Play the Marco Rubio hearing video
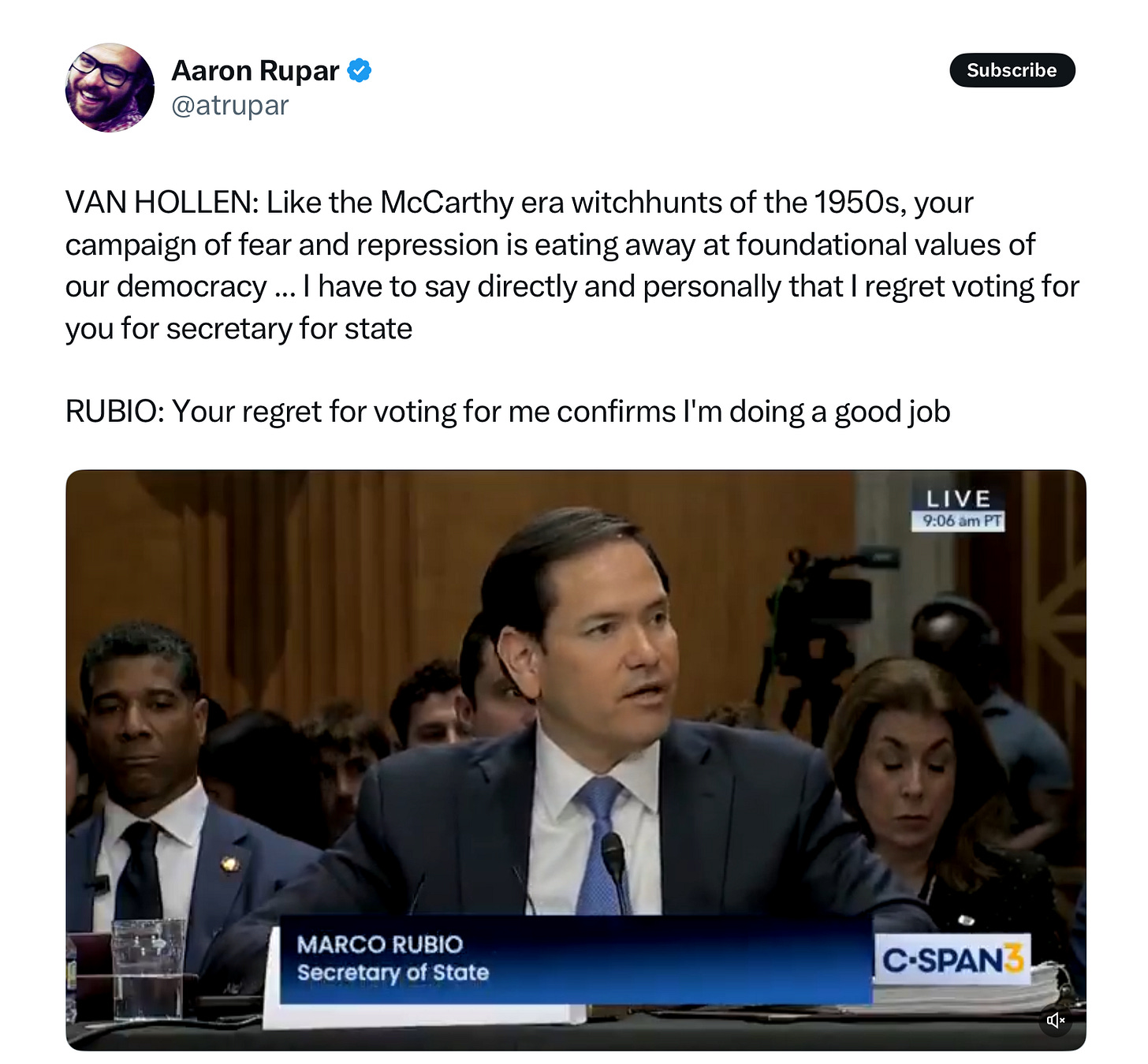This screenshot has width=1148, height=1064. coord(576,760)
